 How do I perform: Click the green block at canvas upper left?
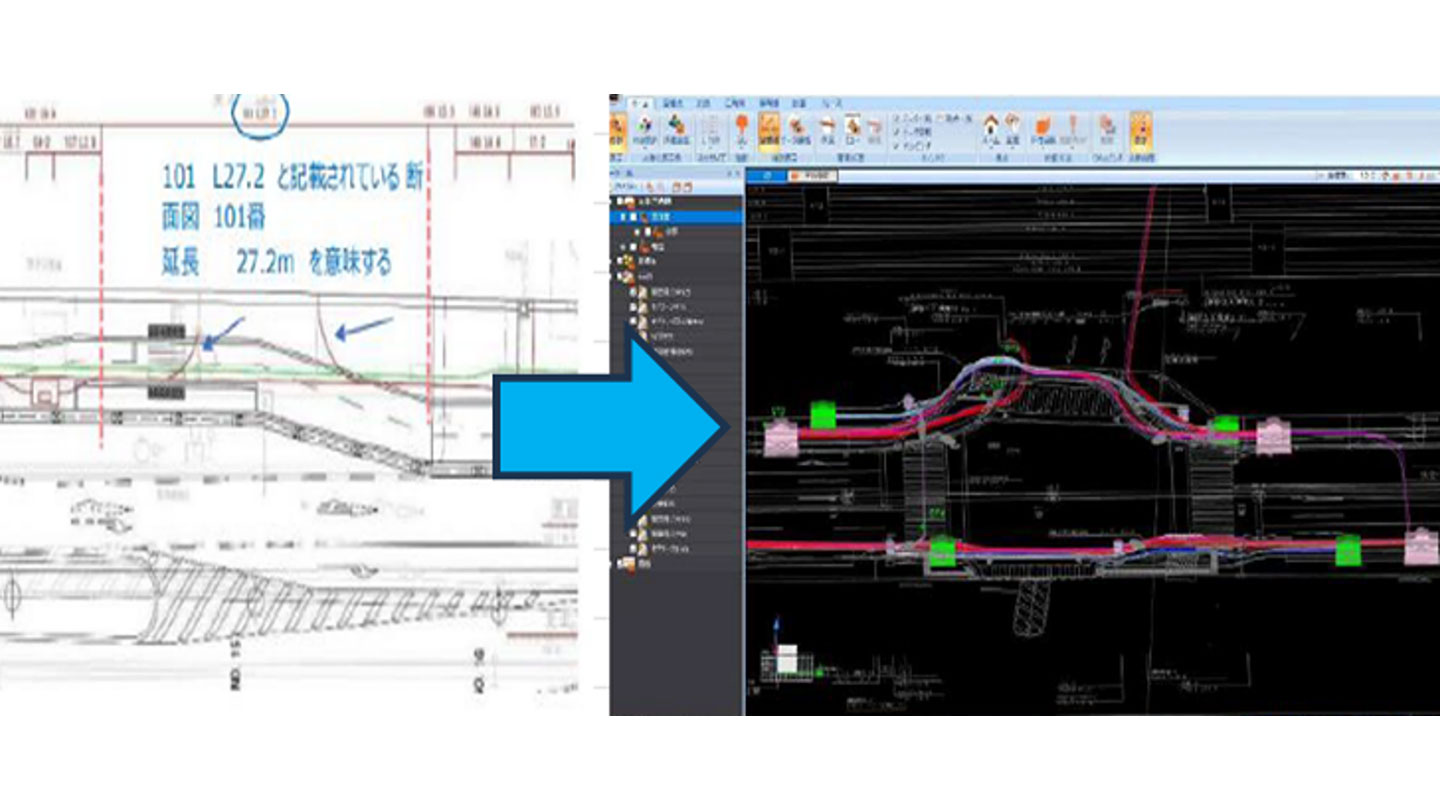point(824,413)
